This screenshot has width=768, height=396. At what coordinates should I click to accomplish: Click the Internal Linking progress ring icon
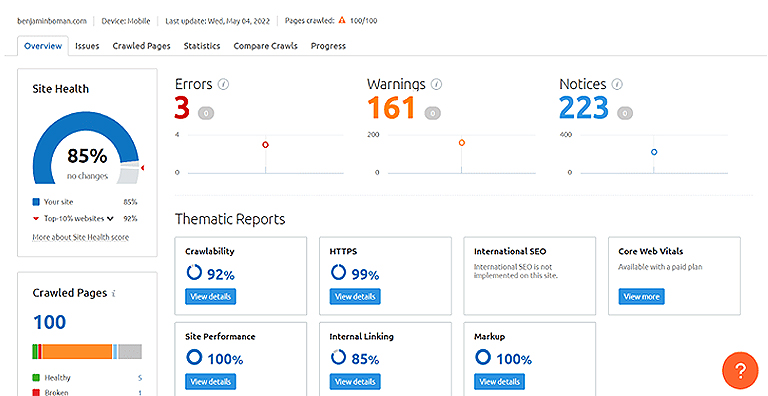(x=338, y=357)
